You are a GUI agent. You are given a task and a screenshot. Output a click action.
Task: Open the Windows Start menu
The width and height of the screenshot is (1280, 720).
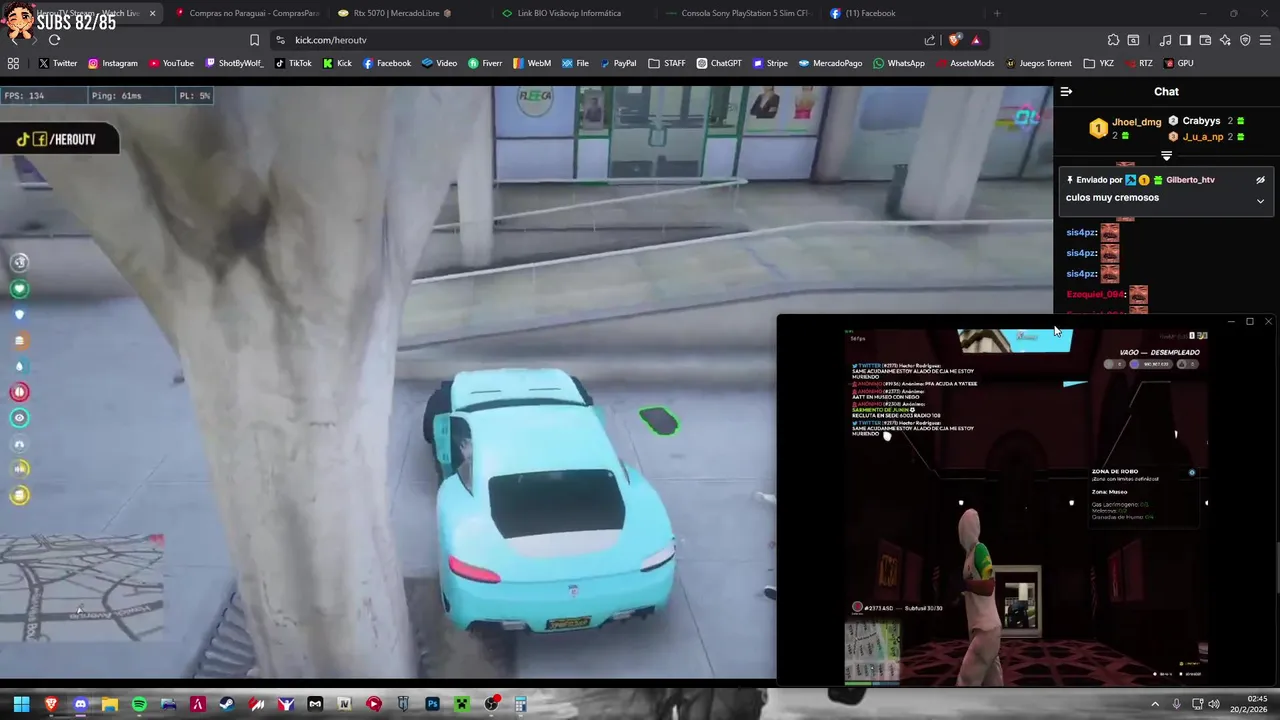pos(21,704)
